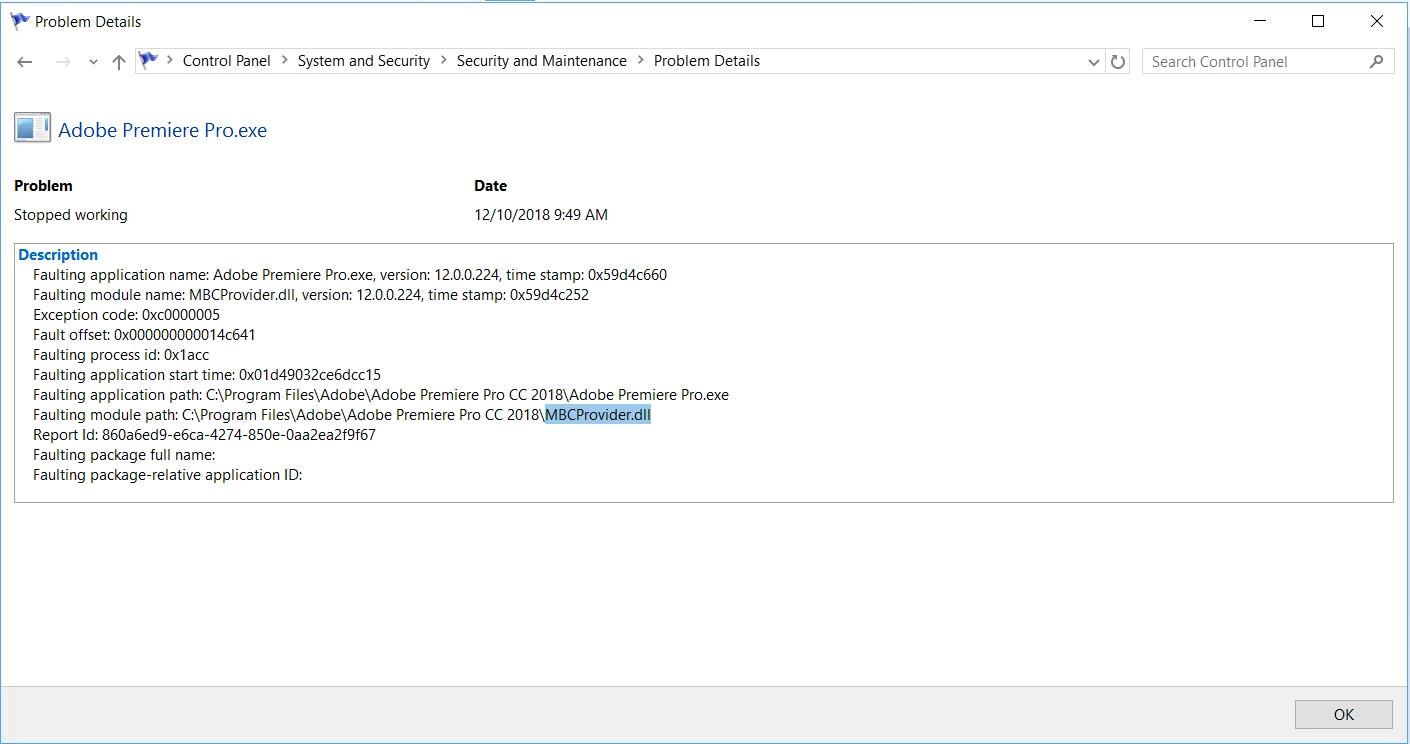
Task: Click the search magnifier icon
Action: click(1377, 62)
